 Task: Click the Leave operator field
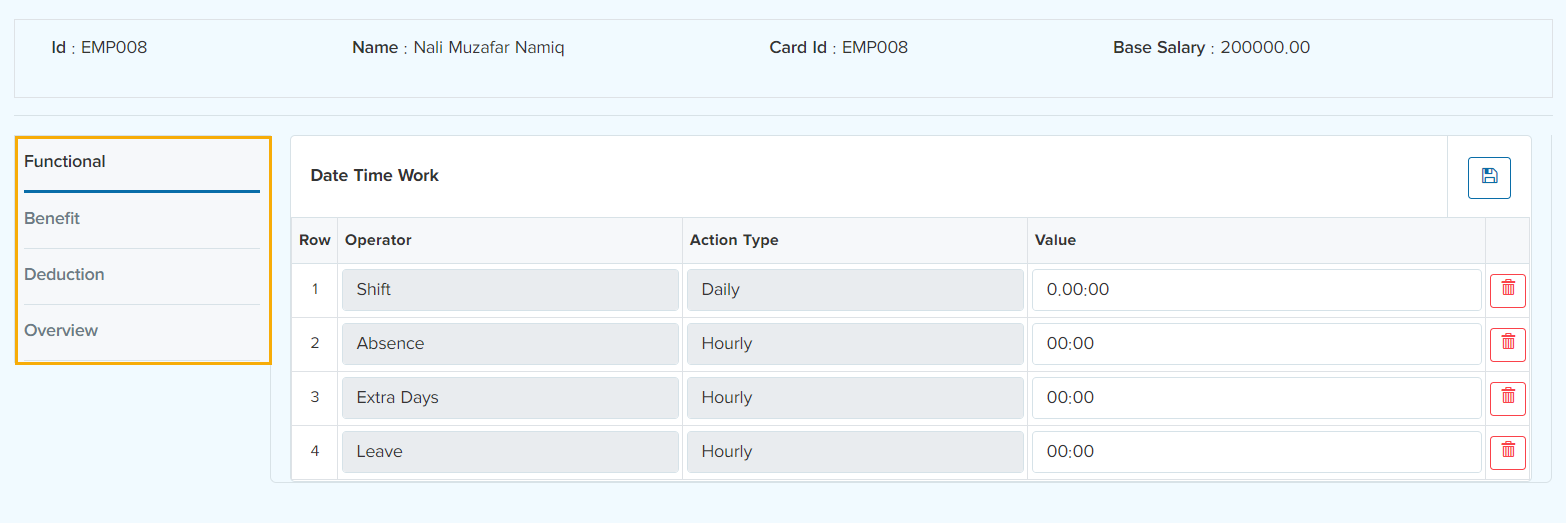tap(510, 452)
